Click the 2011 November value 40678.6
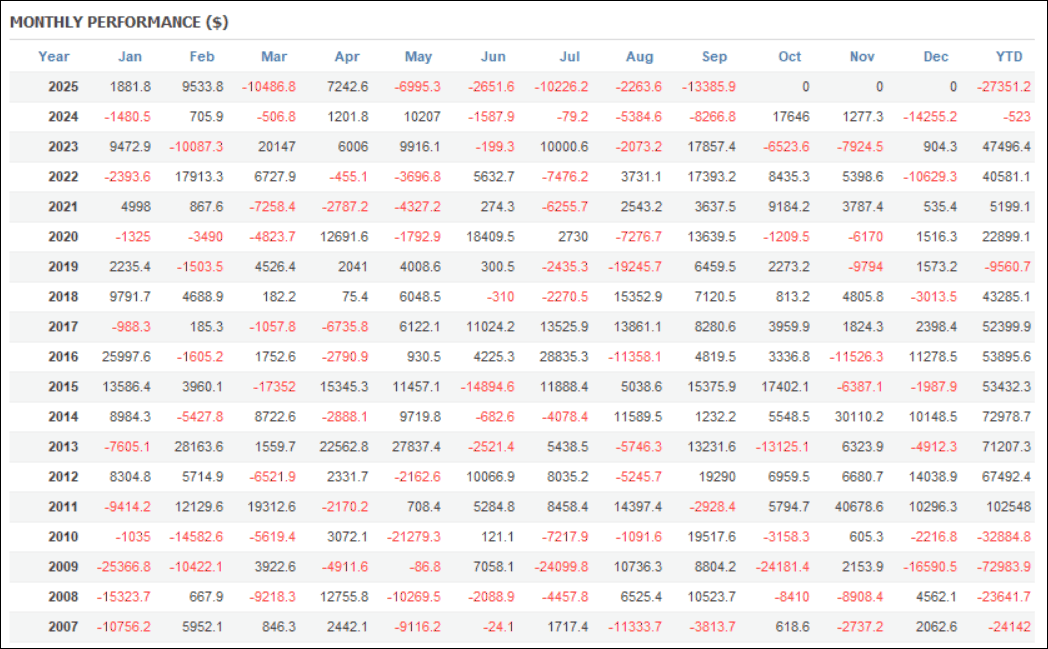Viewport: 1048px width, 649px height. [x=858, y=507]
